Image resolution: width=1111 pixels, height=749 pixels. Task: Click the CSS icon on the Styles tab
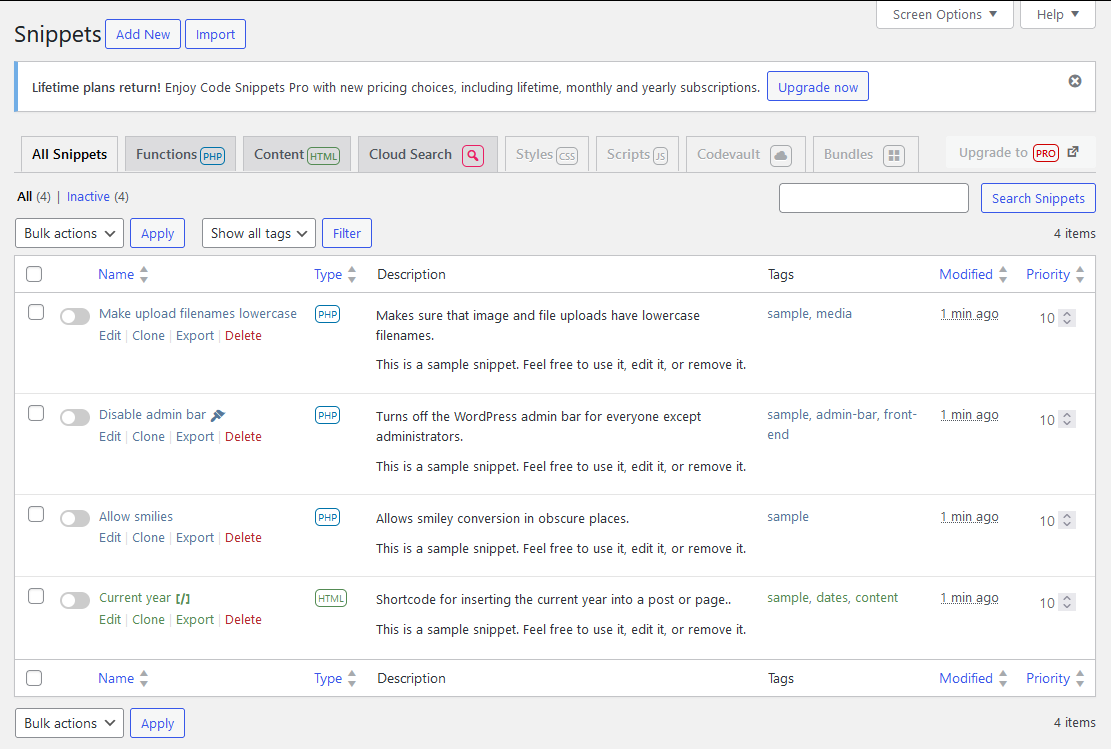(x=567, y=154)
